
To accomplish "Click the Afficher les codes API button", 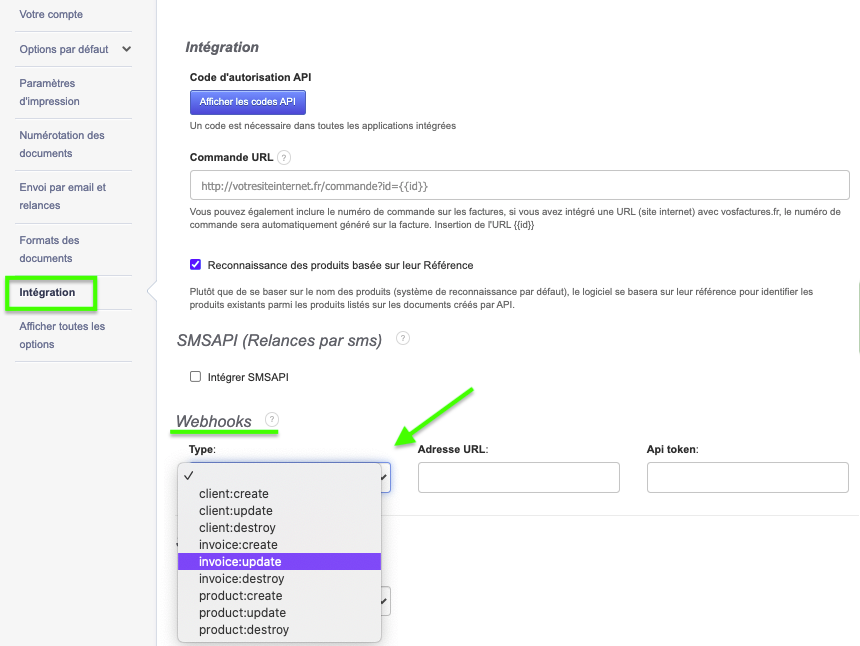I will click(247, 102).
